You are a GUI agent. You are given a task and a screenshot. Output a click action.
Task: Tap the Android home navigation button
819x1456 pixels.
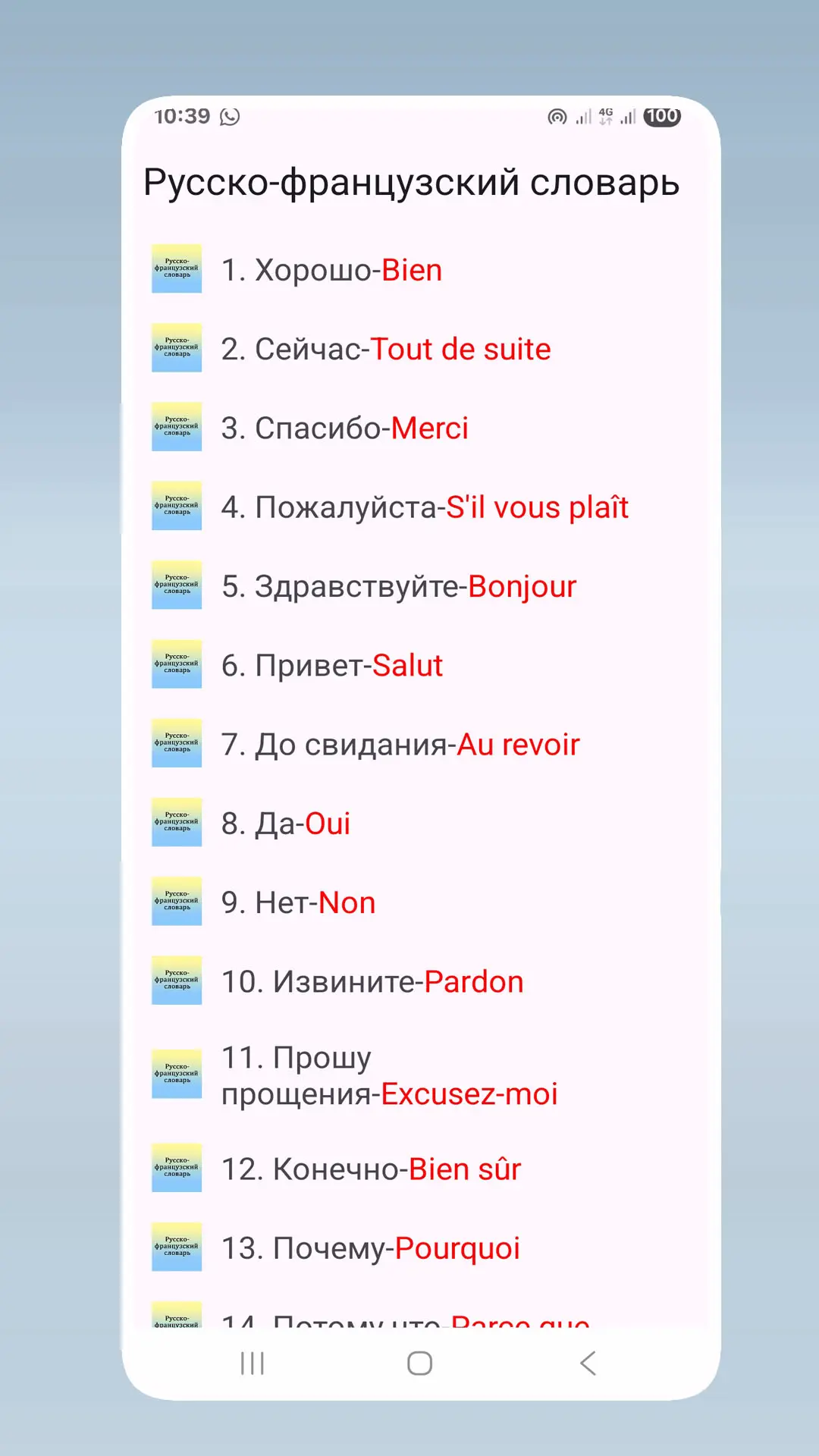pyautogui.click(x=419, y=1363)
